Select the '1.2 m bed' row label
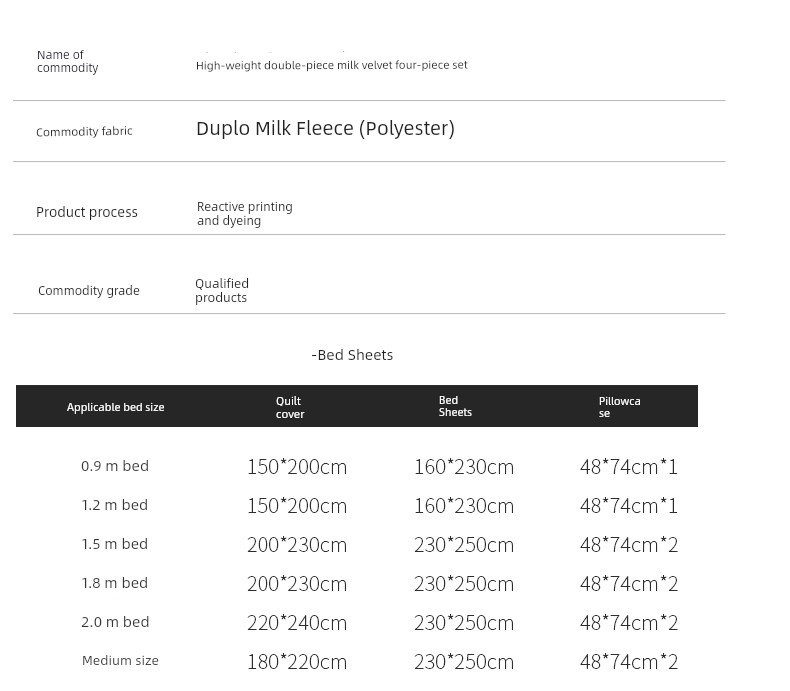Image resolution: width=790 pixels, height=691 pixels. tap(115, 505)
